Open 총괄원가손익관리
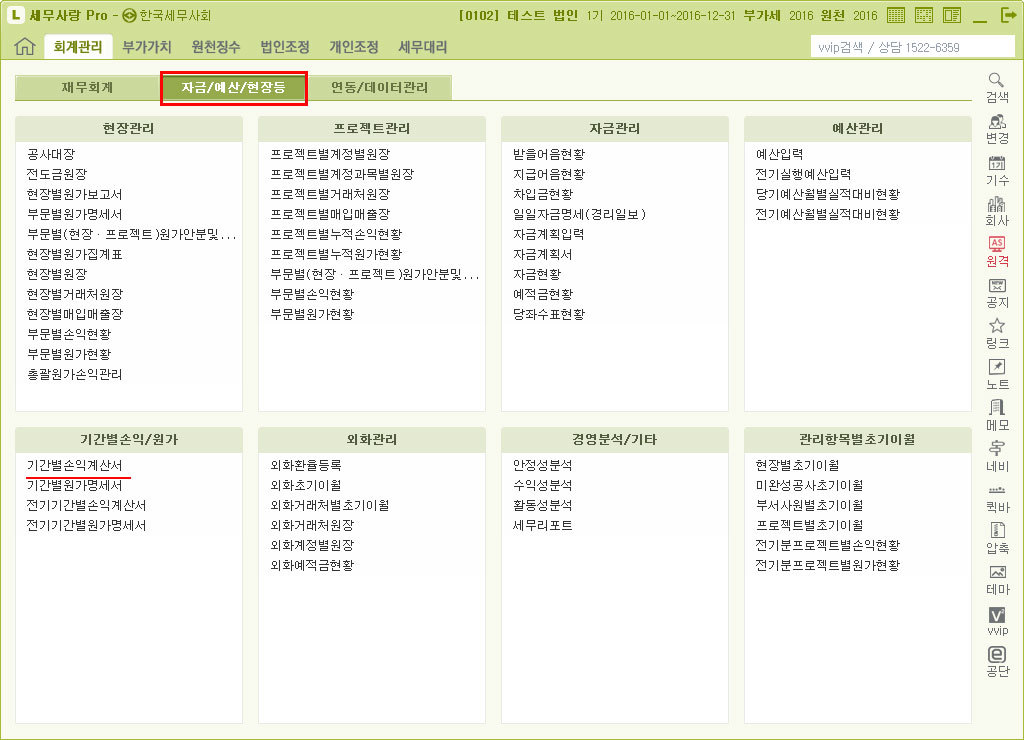The image size is (1024, 740). pos(74,374)
